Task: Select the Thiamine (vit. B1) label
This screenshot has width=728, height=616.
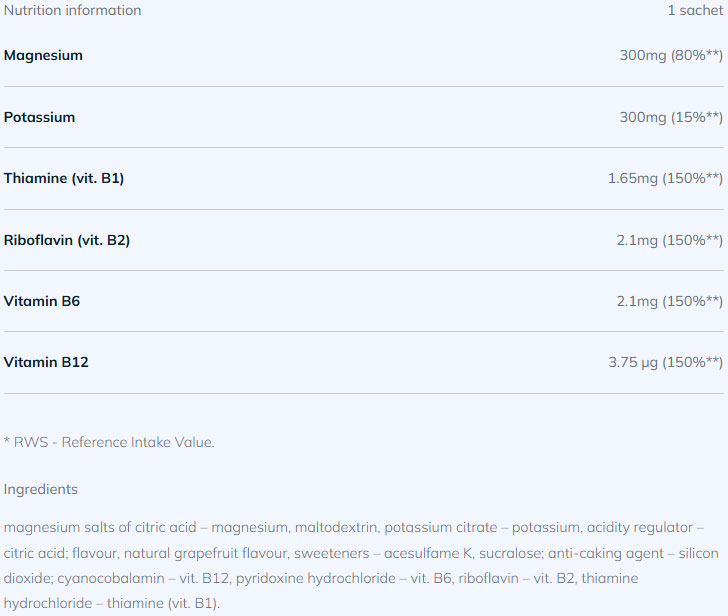Action: tap(64, 179)
